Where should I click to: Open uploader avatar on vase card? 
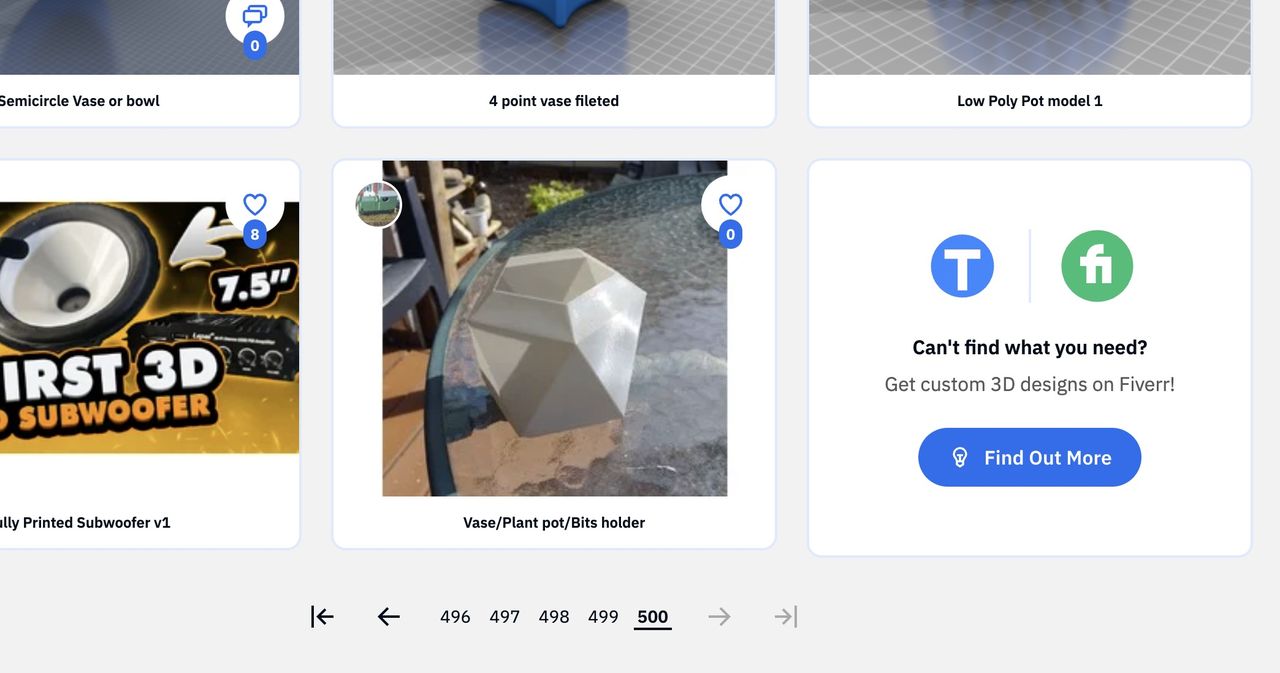pos(378,205)
